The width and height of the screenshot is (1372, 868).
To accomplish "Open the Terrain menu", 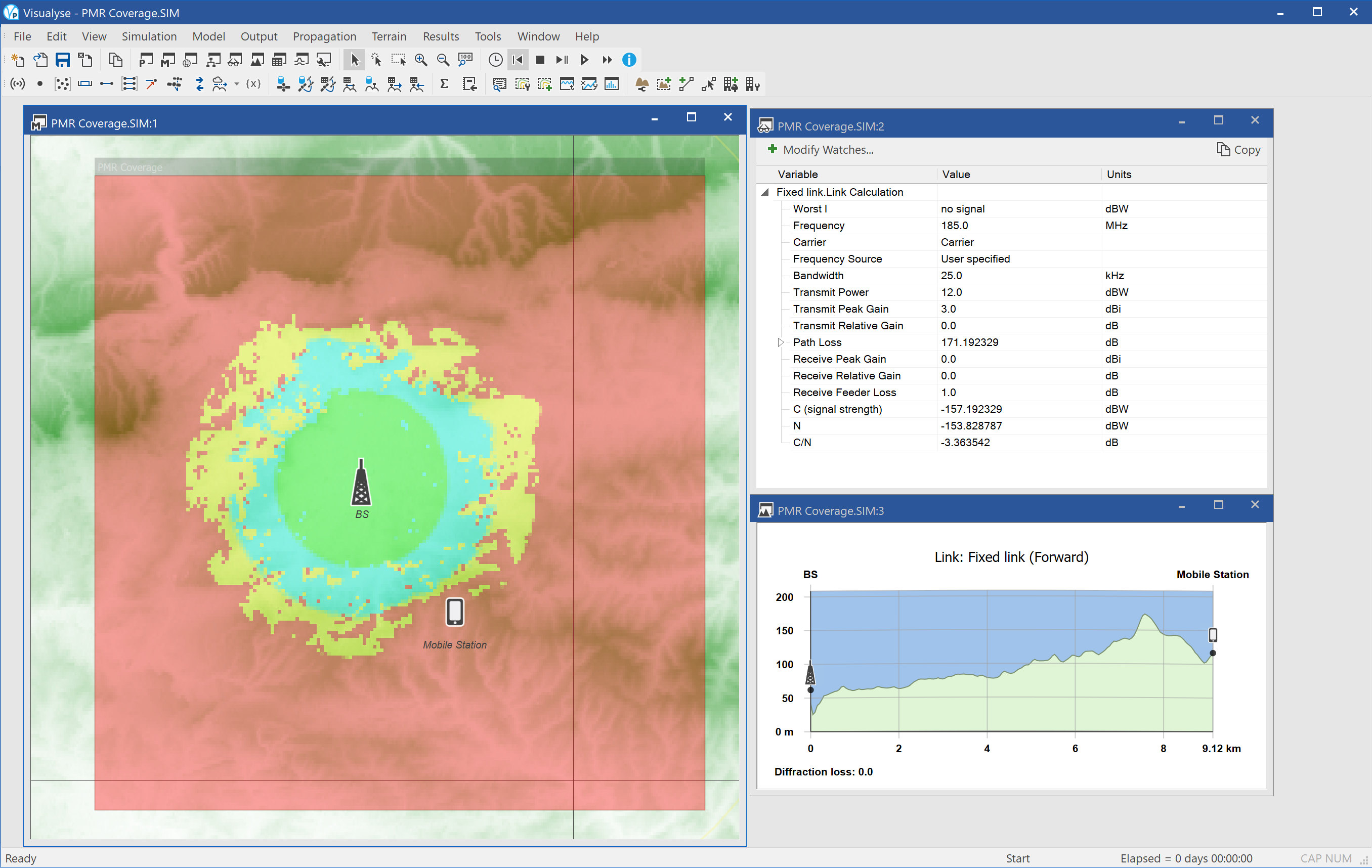I will point(389,36).
